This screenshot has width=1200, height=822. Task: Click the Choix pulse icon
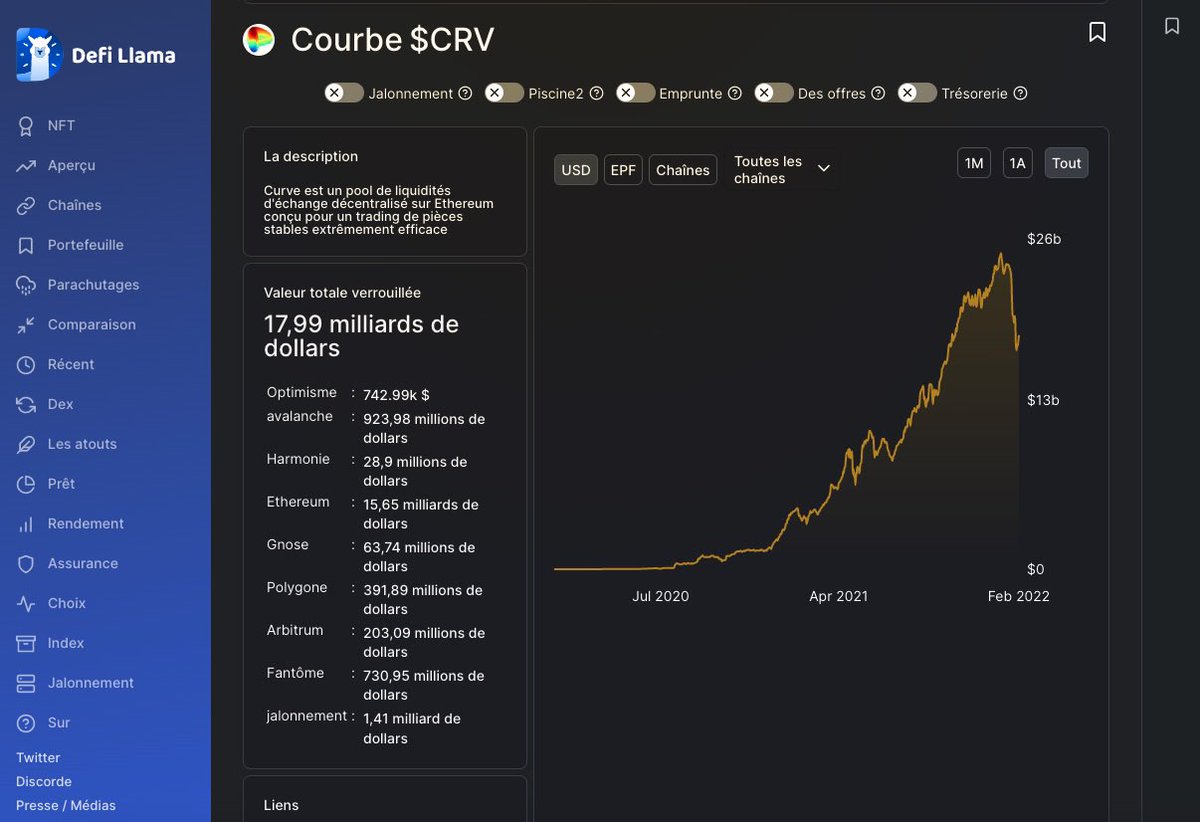[26, 604]
